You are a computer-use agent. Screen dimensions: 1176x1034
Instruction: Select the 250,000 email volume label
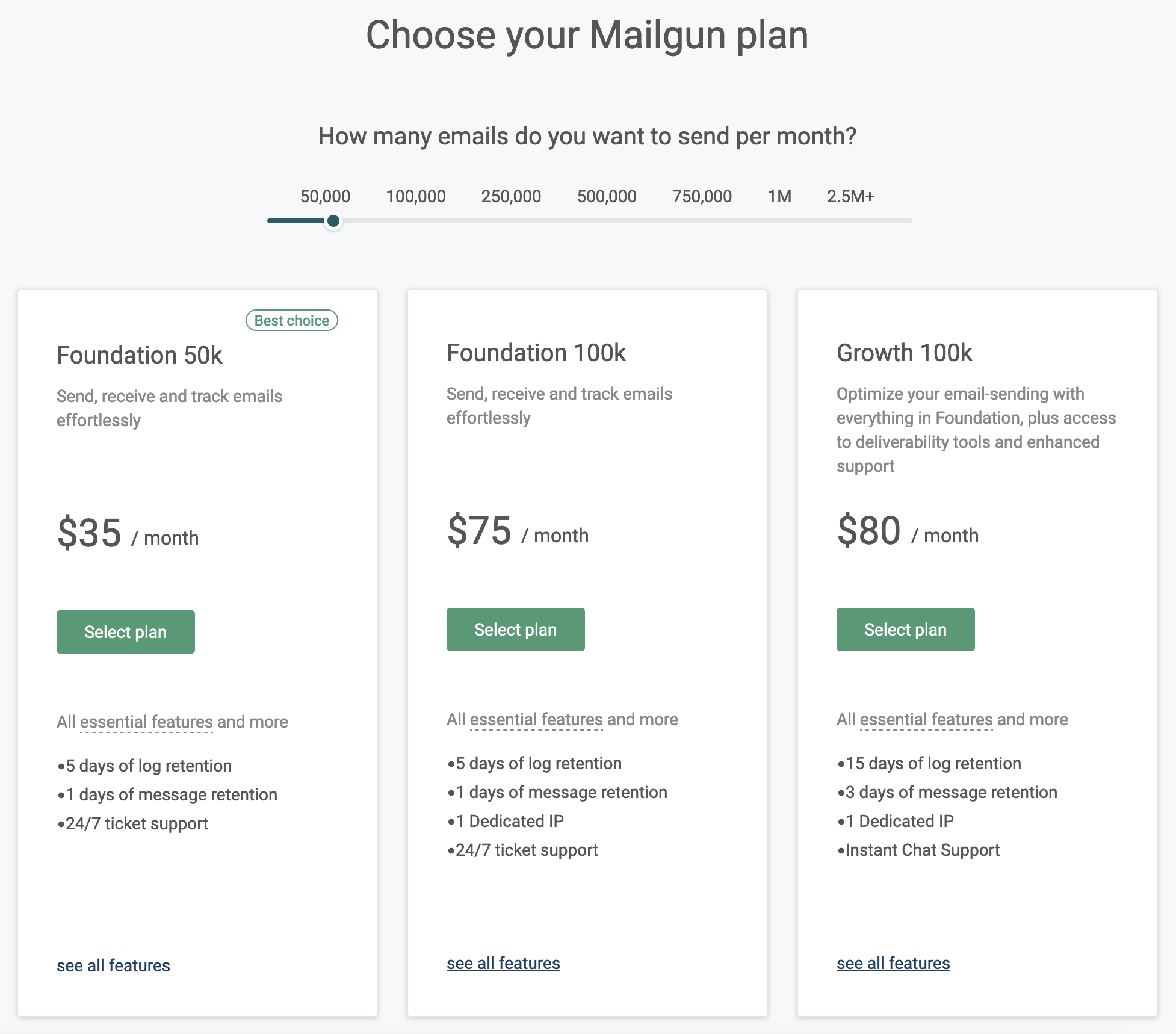tap(510, 196)
